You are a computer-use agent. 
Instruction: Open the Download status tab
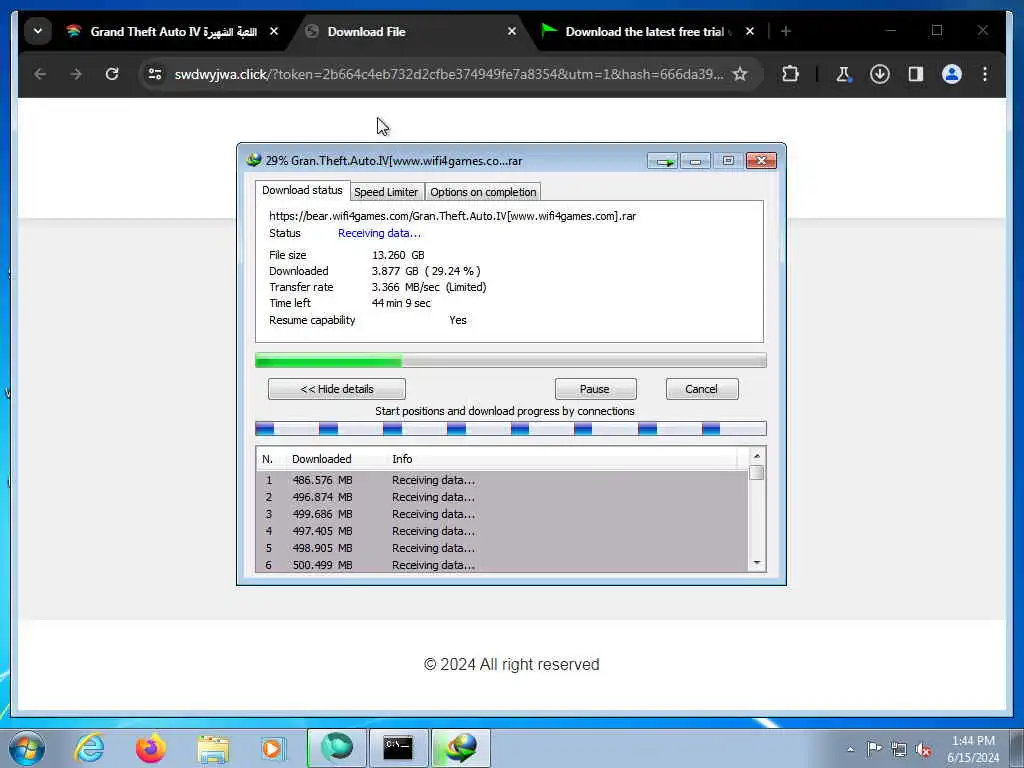(302, 190)
